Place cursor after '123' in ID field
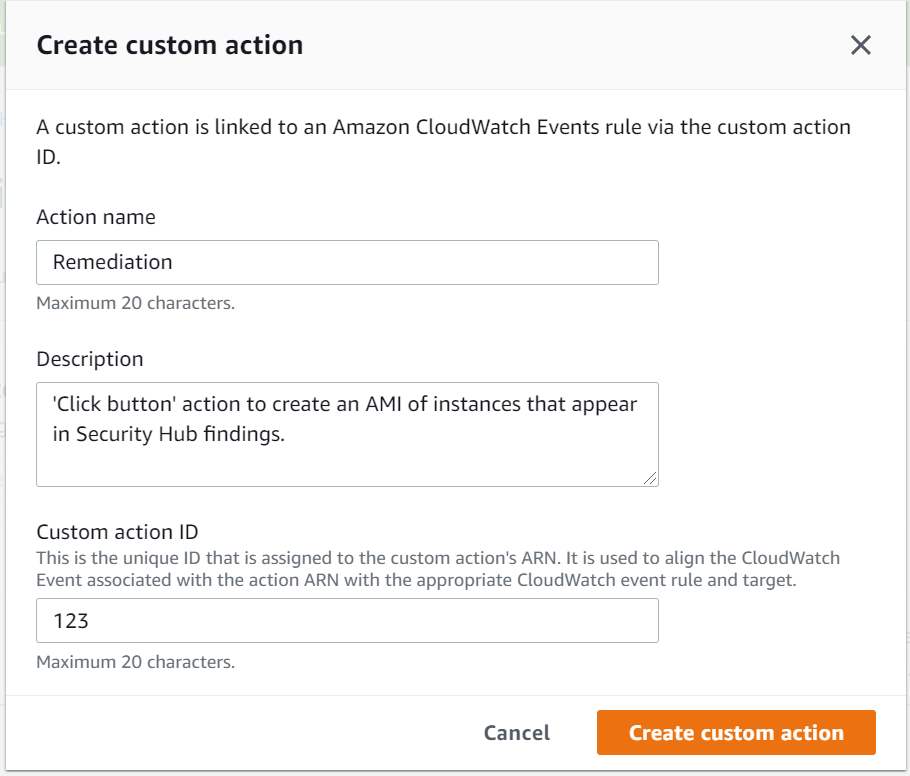 click(91, 621)
